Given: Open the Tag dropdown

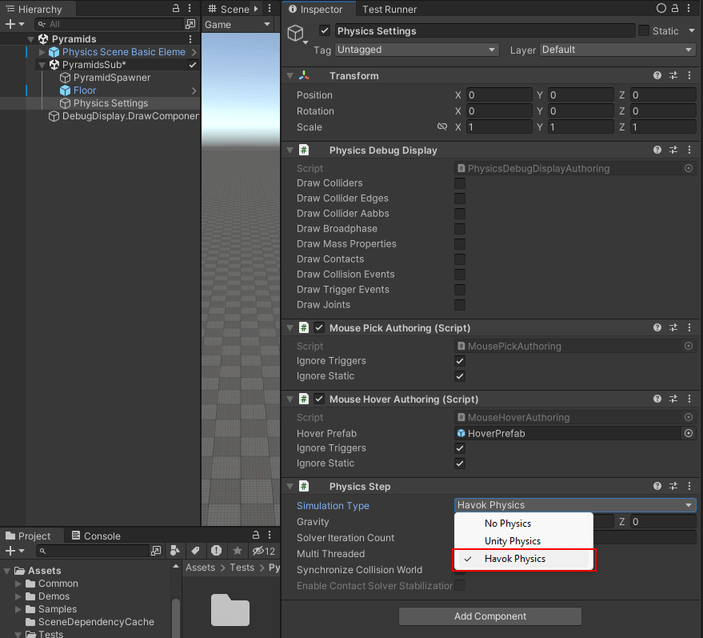Looking at the screenshot, I should tap(417, 50).
